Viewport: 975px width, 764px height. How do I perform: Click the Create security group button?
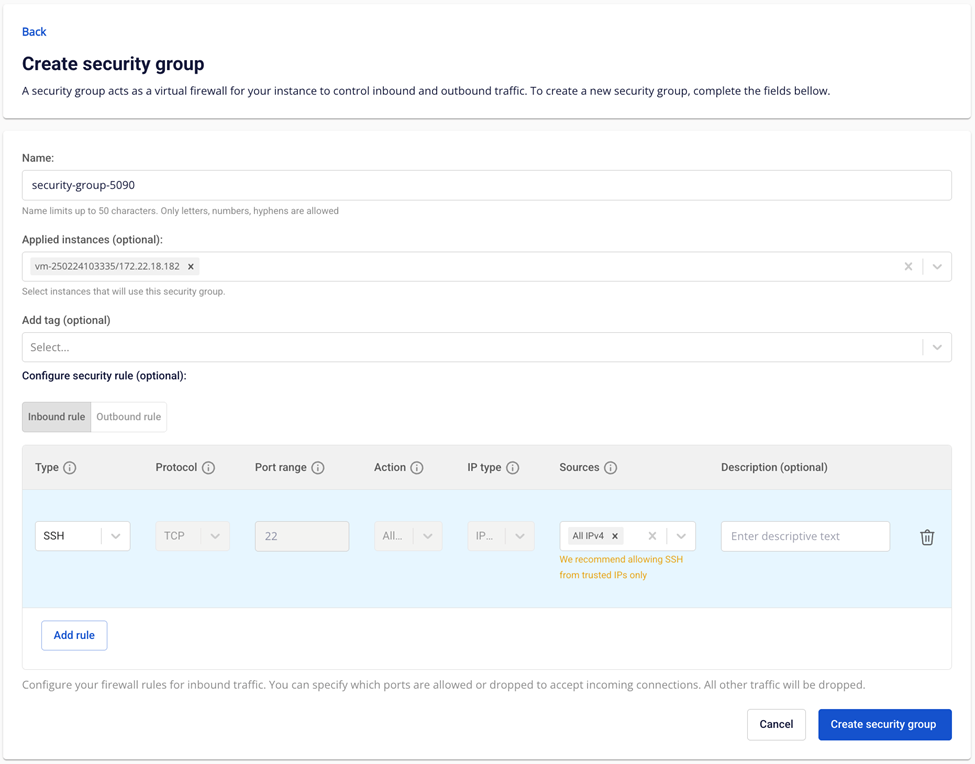(x=884, y=724)
